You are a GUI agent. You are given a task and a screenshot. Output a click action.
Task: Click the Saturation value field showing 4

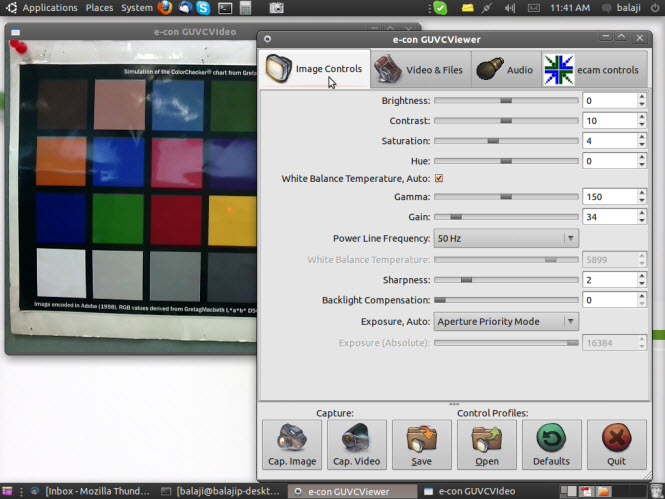pyautogui.click(x=610, y=141)
